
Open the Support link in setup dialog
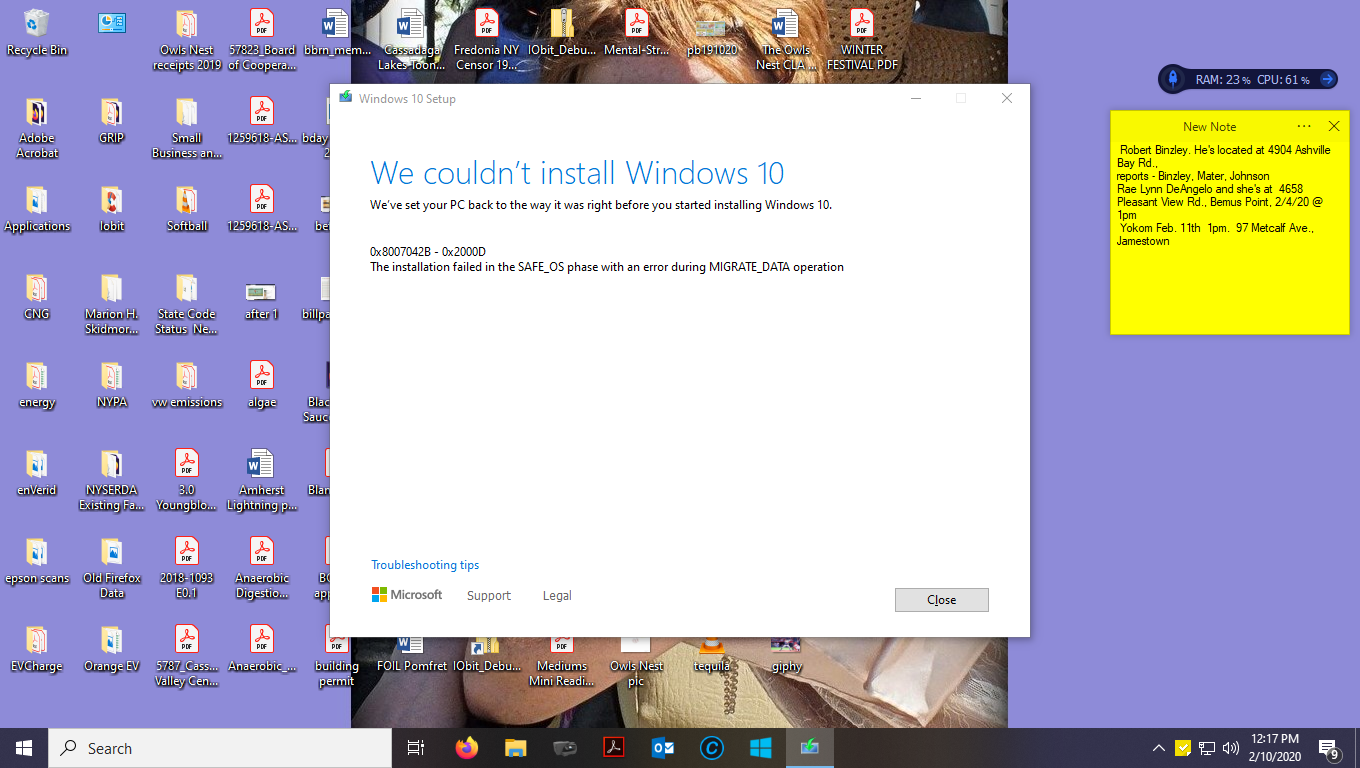coord(488,595)
